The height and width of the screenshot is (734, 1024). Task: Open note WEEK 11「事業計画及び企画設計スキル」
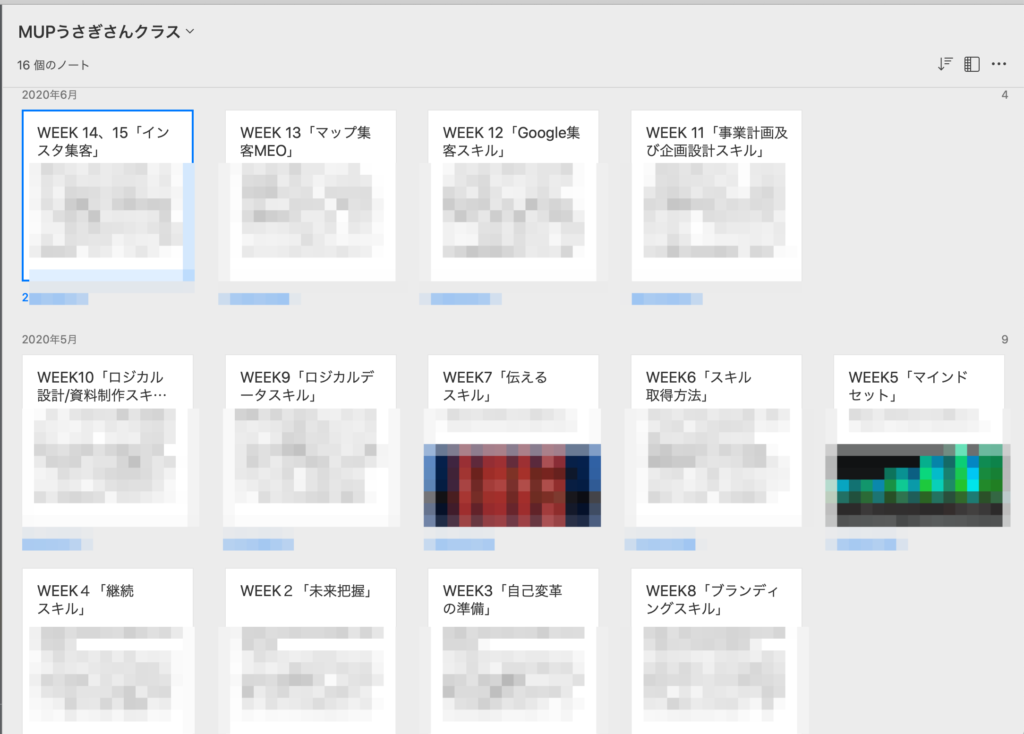(716, 195)
